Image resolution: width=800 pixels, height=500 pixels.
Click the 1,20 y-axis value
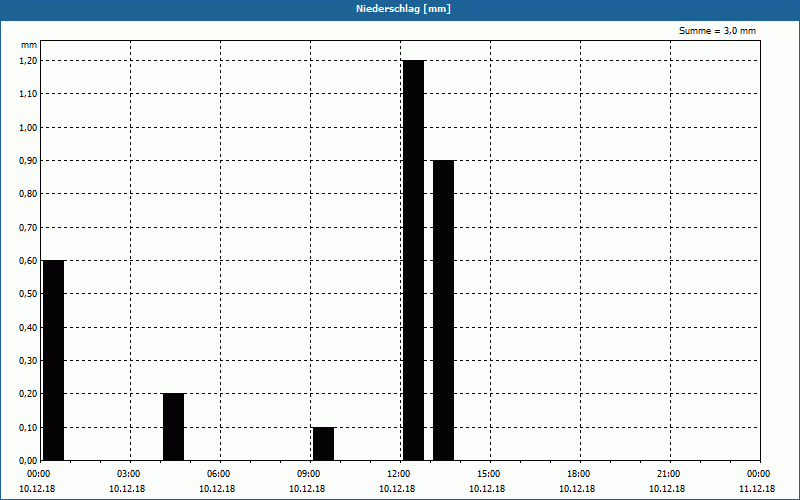point(28,61)
